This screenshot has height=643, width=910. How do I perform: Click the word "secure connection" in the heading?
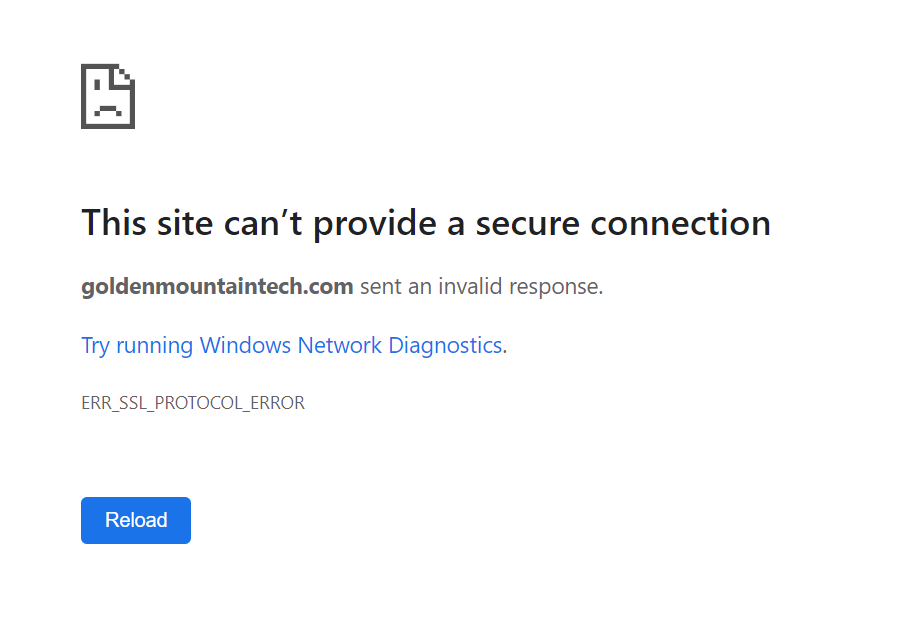[622, 222]
